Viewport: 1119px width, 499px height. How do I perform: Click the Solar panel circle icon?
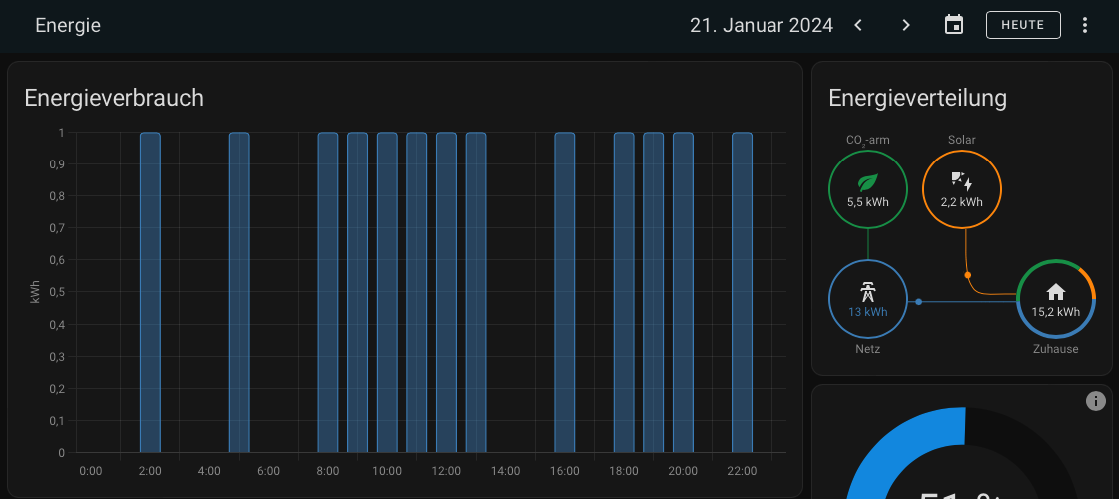point(961,189)
